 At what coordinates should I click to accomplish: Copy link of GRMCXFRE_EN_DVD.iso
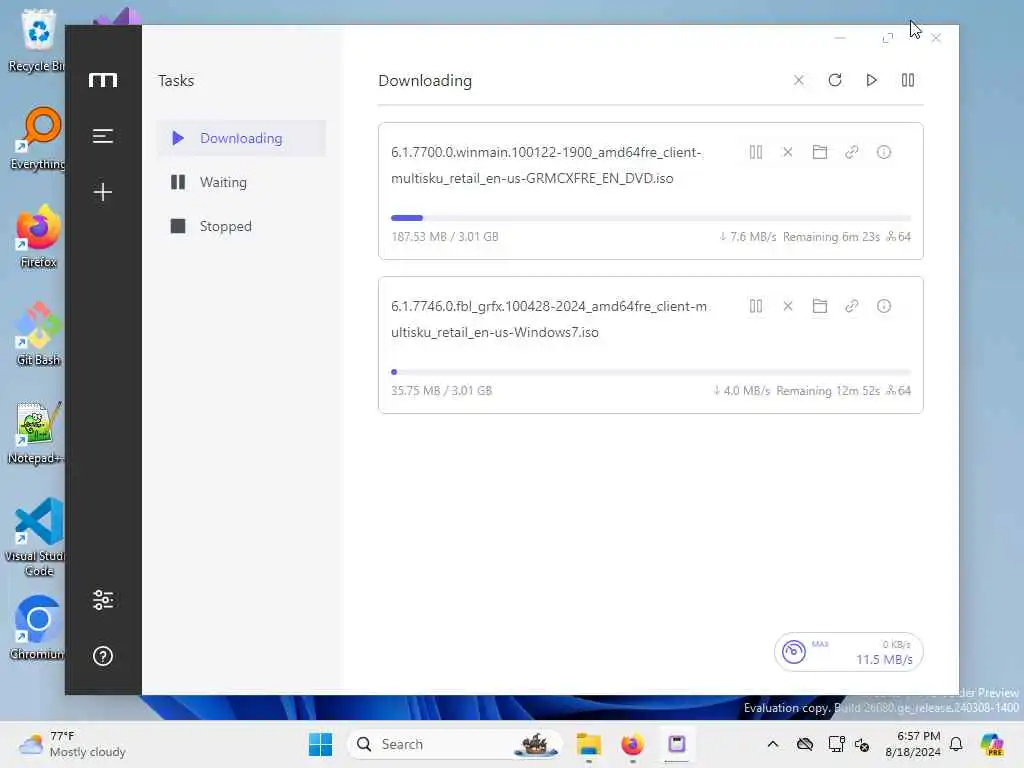click(852, 152)
